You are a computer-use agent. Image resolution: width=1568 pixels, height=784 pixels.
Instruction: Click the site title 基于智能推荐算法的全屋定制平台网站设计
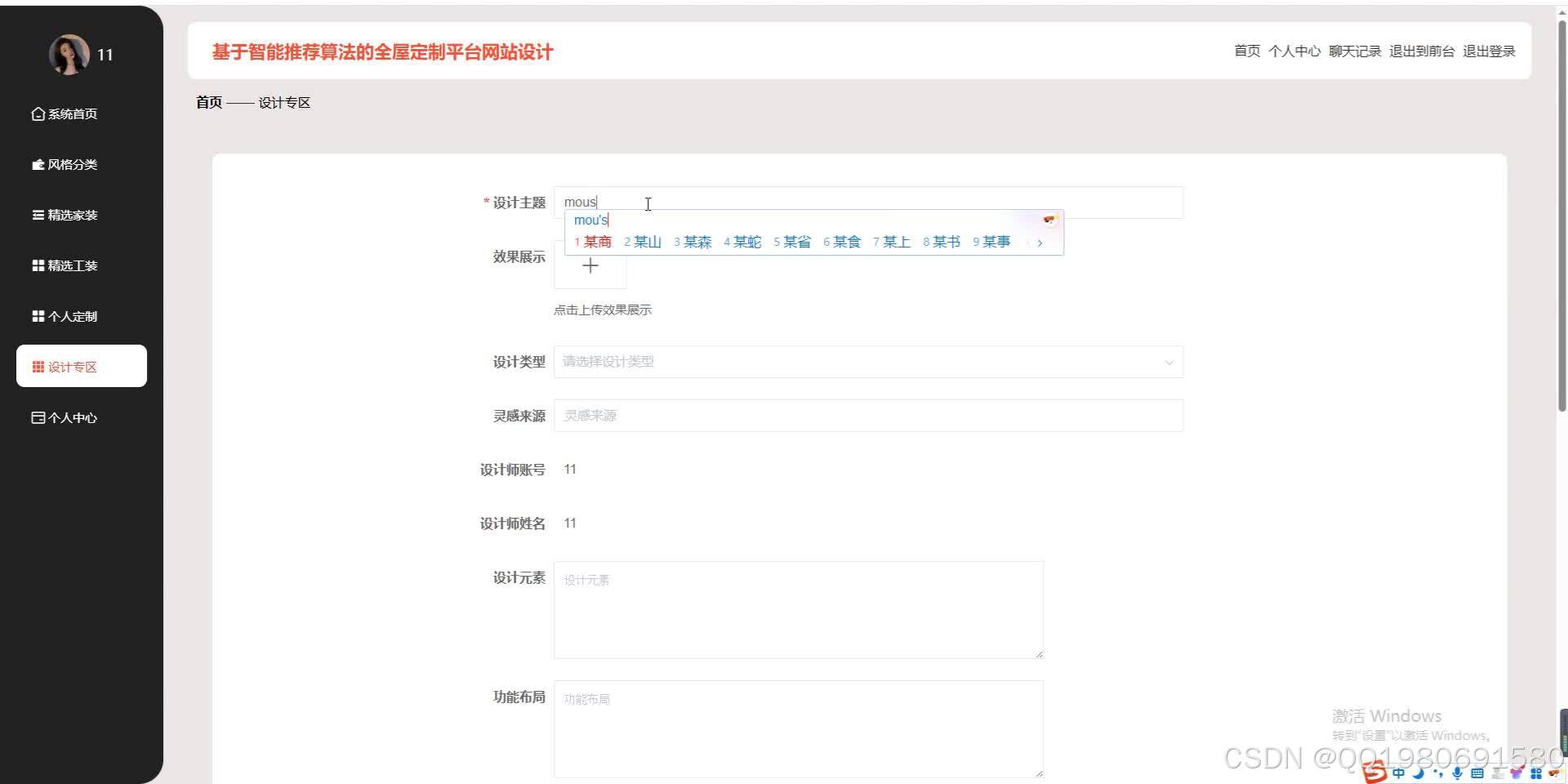(382, 52)
